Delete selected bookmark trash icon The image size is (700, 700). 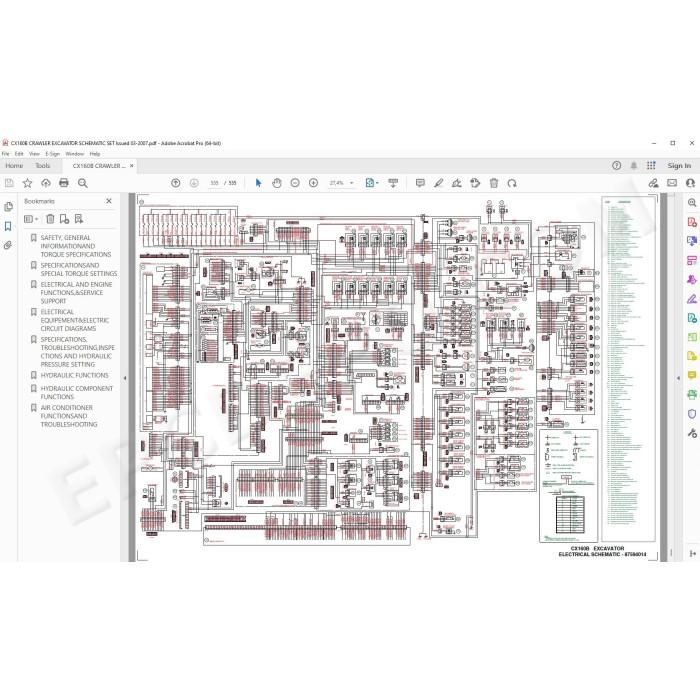(50, 219)
